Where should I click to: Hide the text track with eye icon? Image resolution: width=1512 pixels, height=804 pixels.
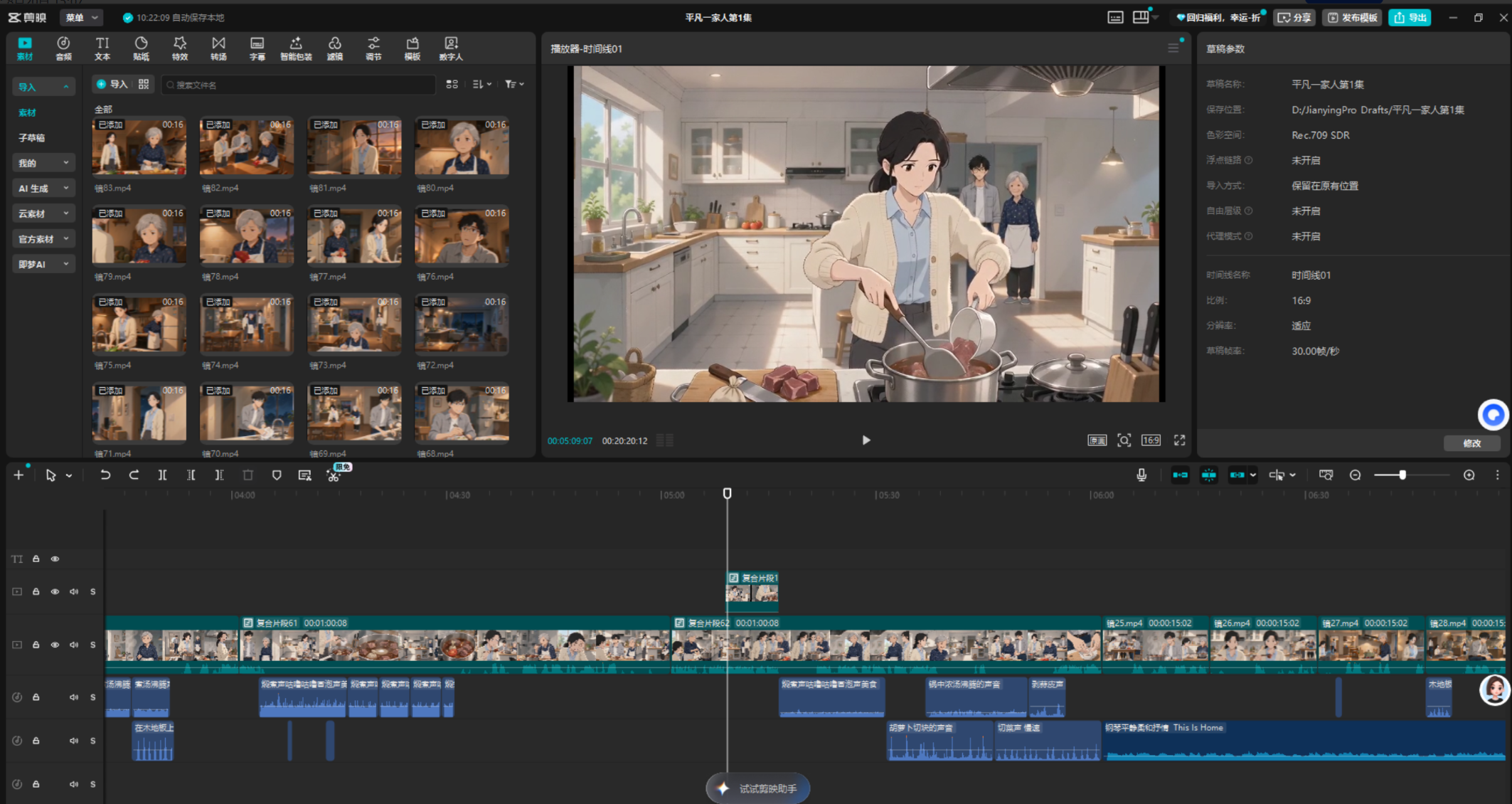pyautogui.click(x=55, y=559)
